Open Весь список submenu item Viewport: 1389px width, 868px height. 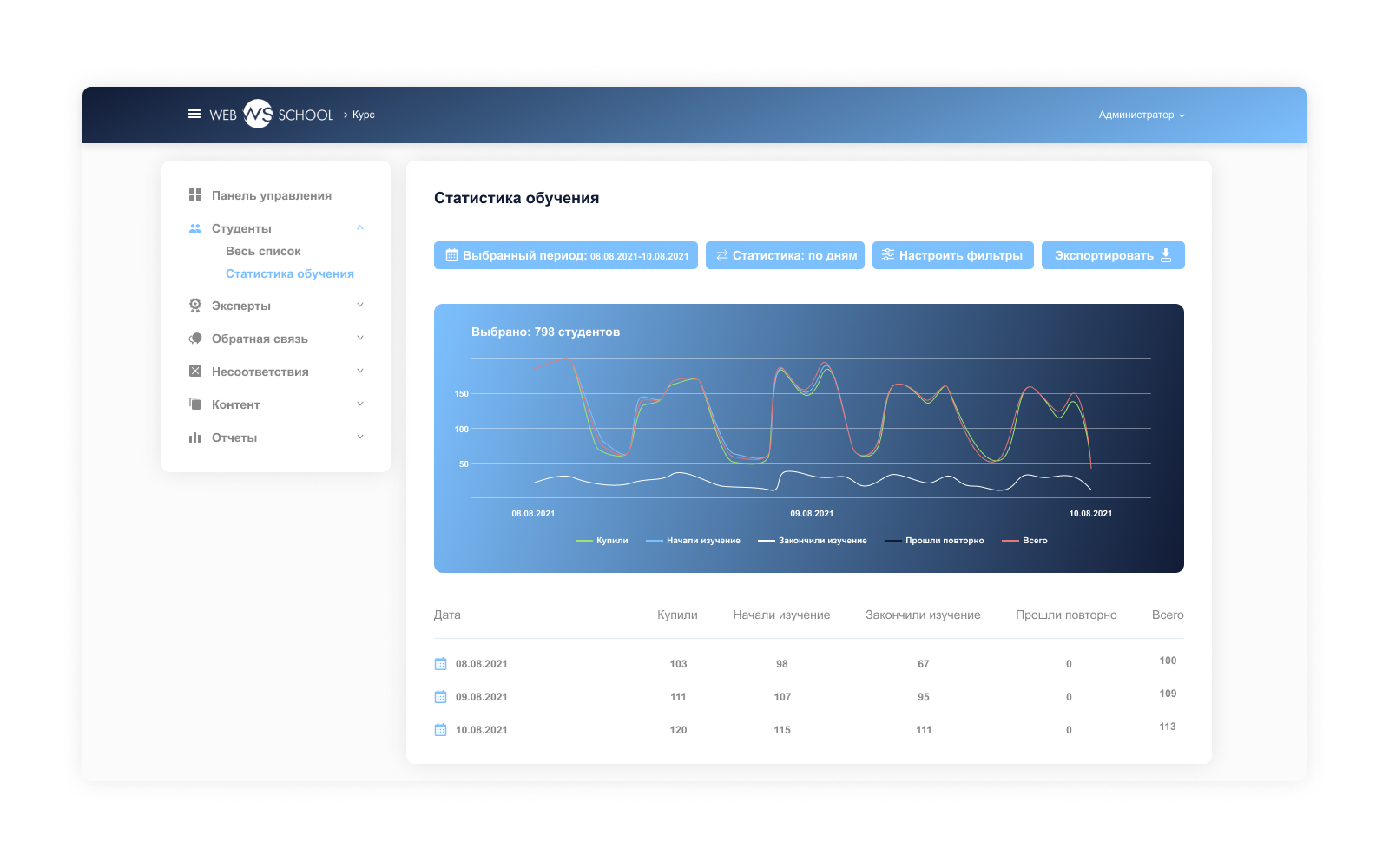pyautogui.click(x=263, y=251)
